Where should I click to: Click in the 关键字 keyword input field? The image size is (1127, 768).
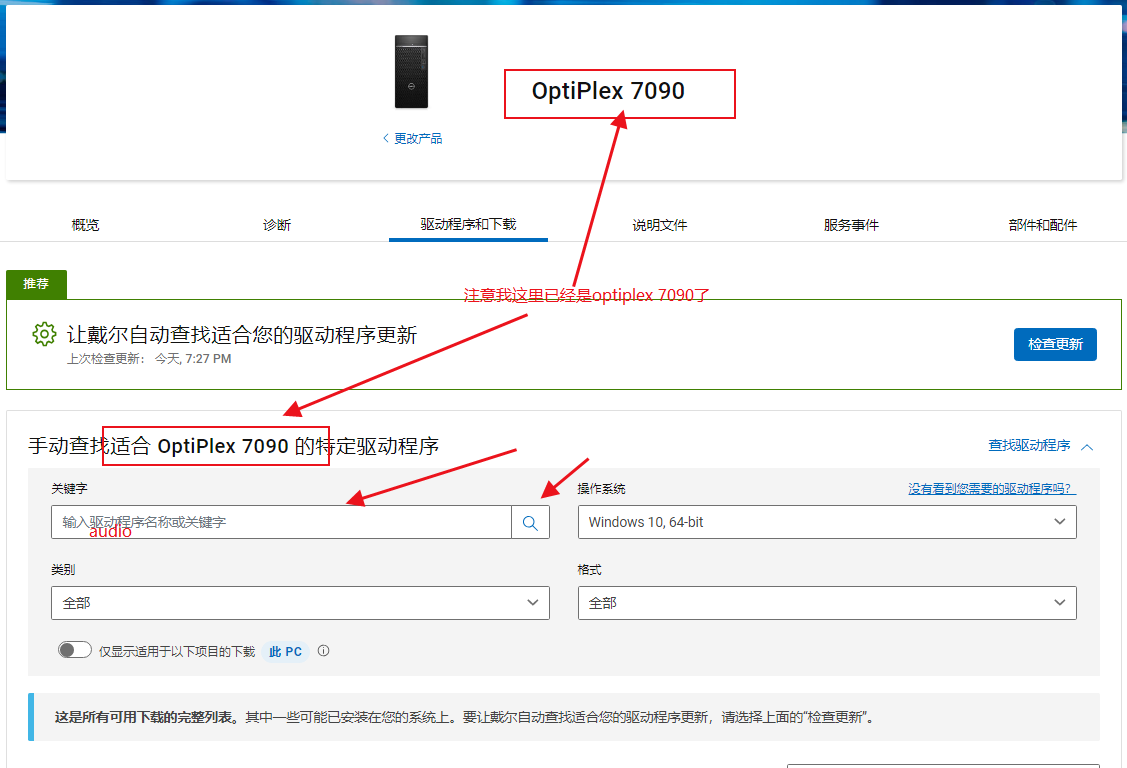281,522
